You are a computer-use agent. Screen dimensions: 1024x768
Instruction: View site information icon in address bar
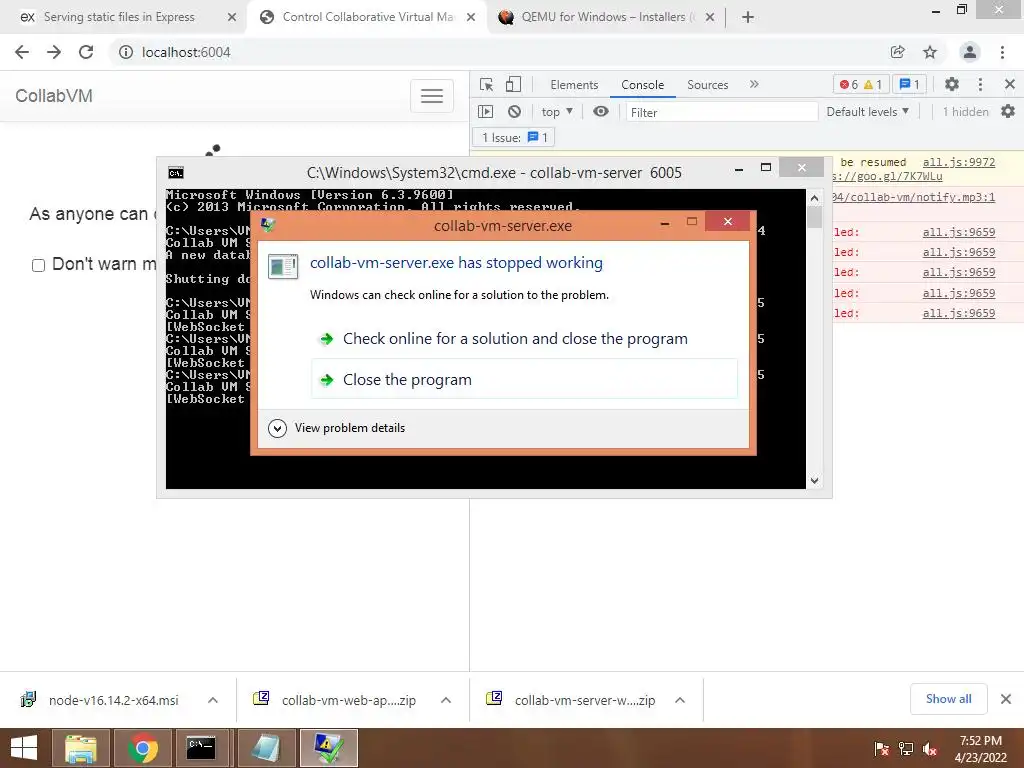[125, 52]
